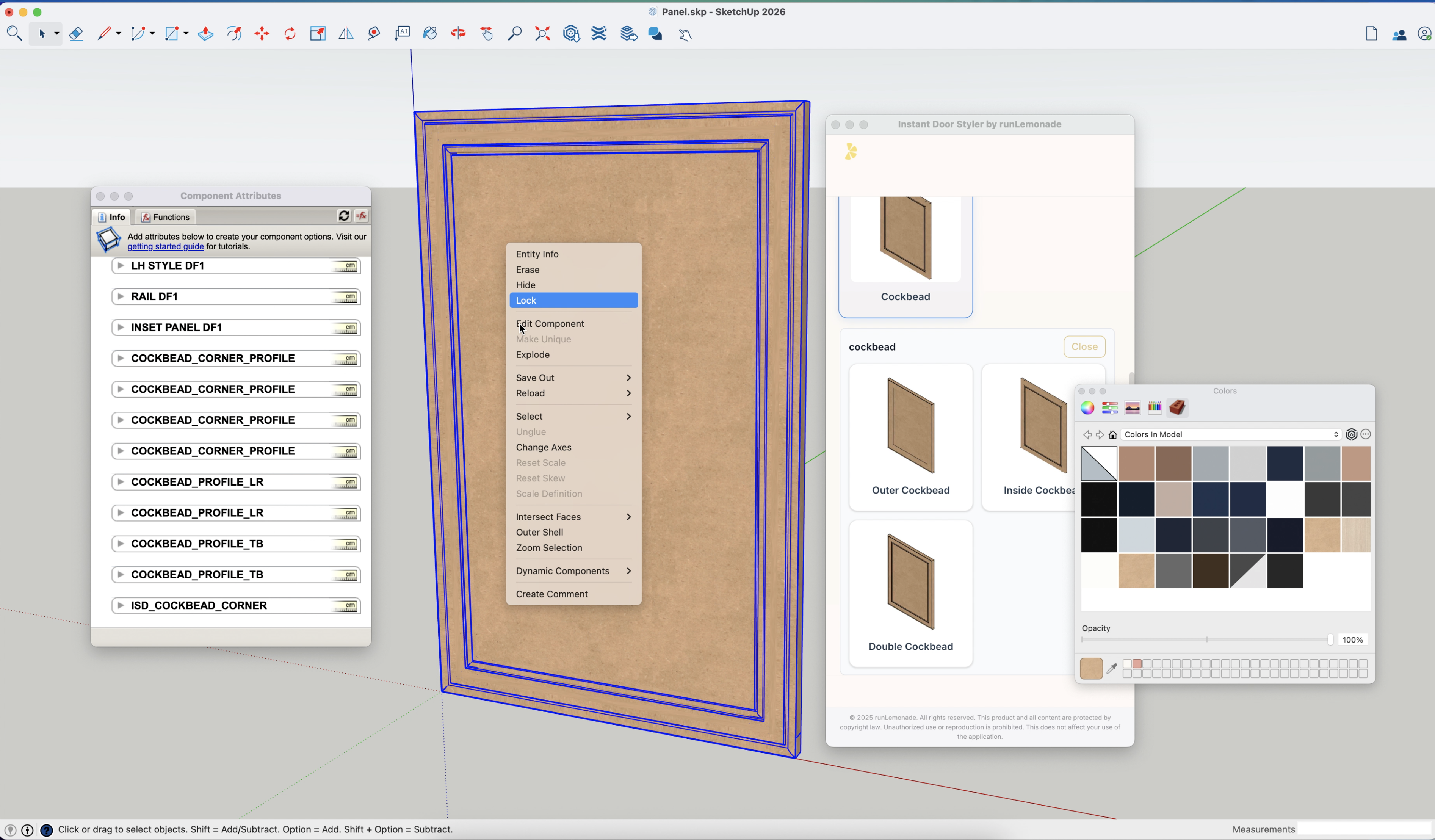Click the Close button next to cockbead

1084,347
